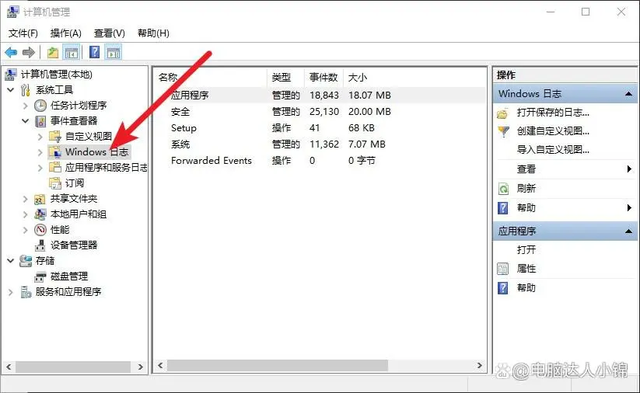Viewport: 640px width, 393px height.
Task: Click the center pane horizontal scrollbar thumb
Action: click(x=278, y=365)
